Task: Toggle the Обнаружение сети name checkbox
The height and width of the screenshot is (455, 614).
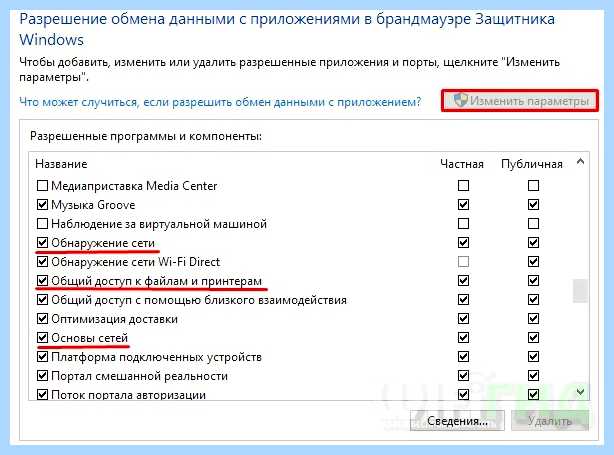Action: 42,243
